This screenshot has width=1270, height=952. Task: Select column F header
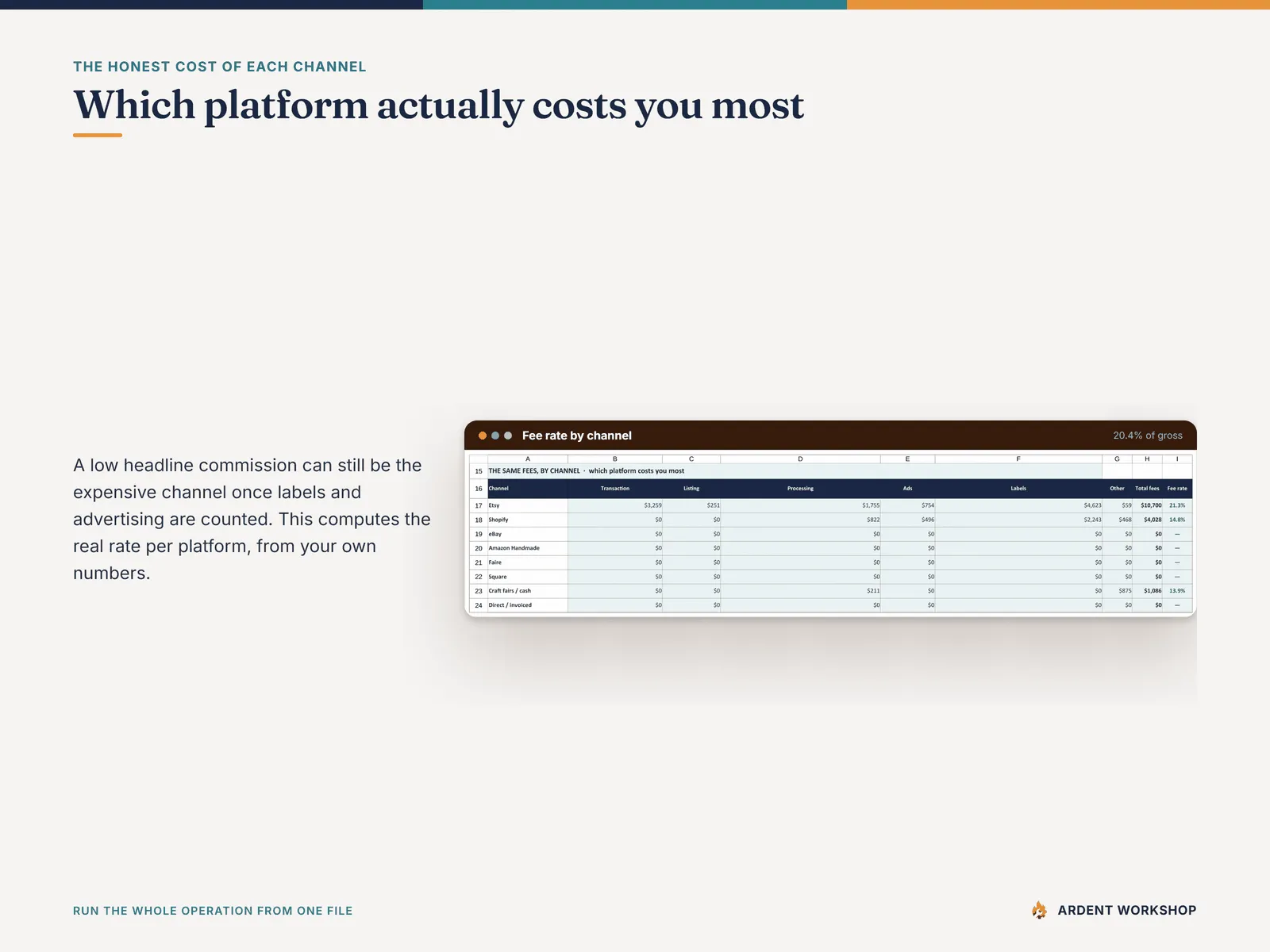coord(1018,459)
